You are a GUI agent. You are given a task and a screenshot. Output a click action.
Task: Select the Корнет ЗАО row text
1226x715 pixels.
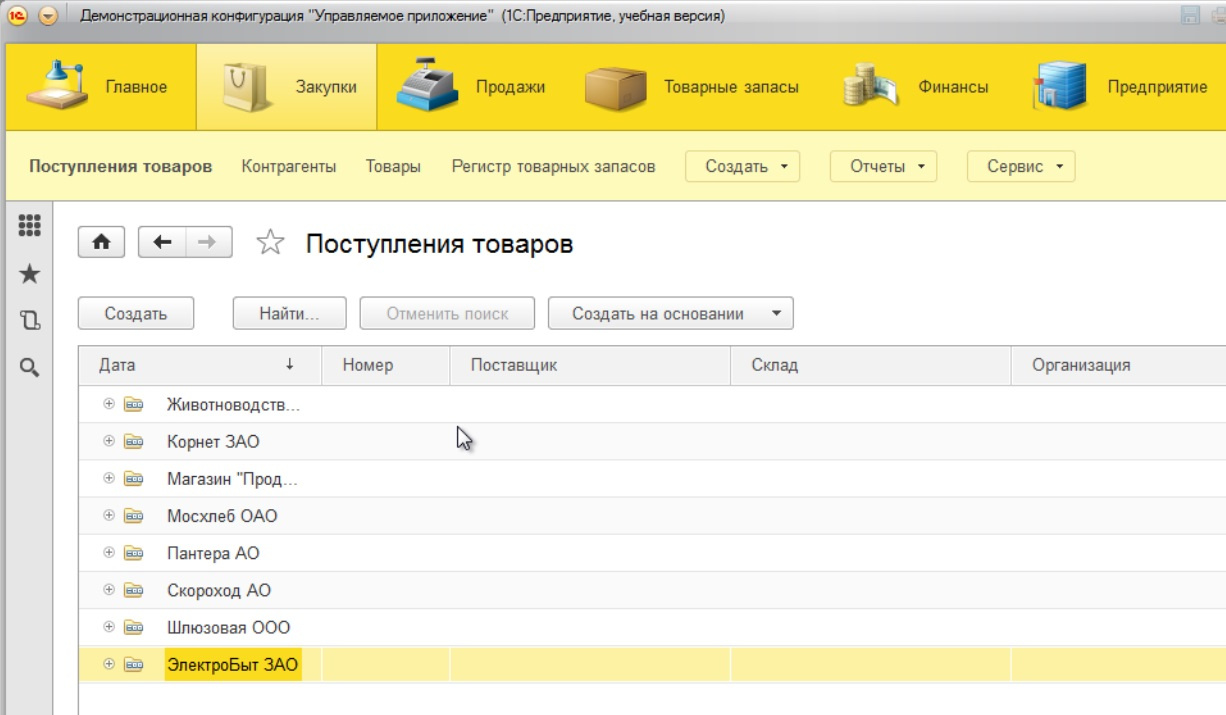213,441
